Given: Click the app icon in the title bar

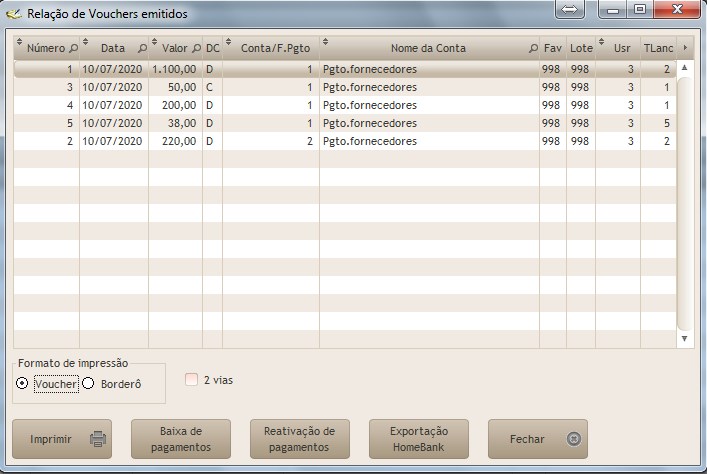Looking at the screenshot, I should pyautogui.click(x=14, y=14).
